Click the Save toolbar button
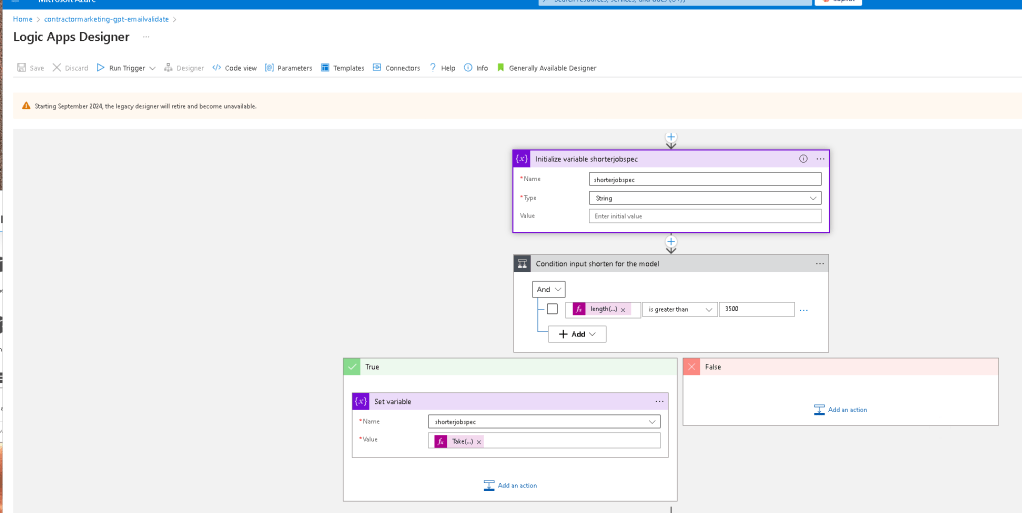This screenshot has height=513, width=1022. click(31, 68)
